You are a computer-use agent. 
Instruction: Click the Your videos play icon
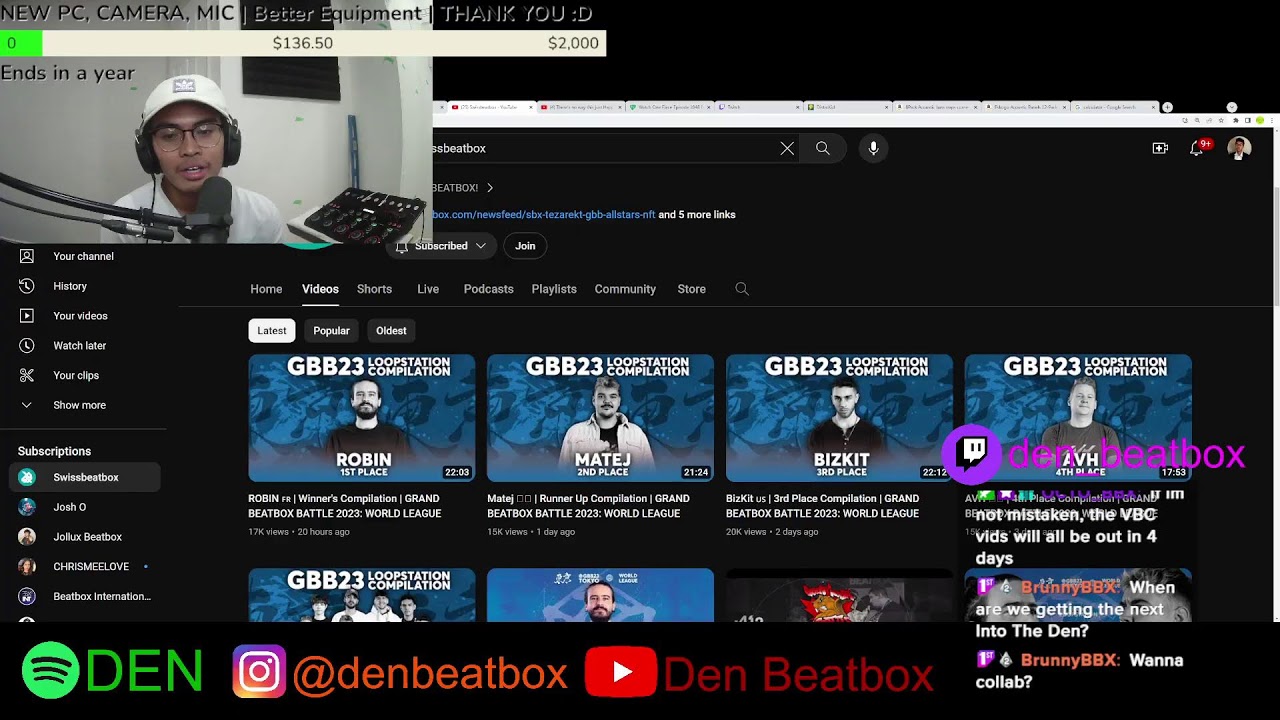click(27, 316)
